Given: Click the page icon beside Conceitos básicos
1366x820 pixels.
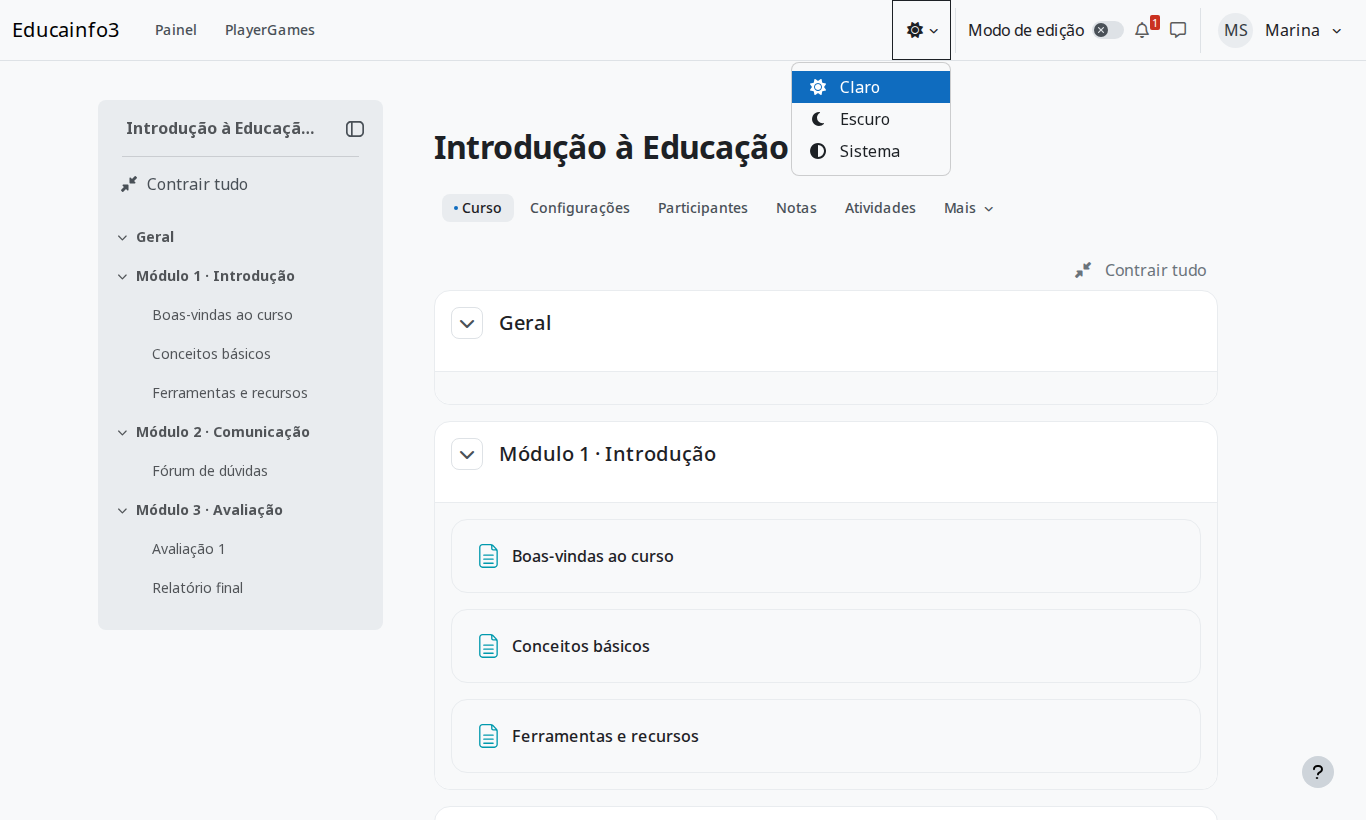Looking at the screenshot, I should [x=488, y=646].
